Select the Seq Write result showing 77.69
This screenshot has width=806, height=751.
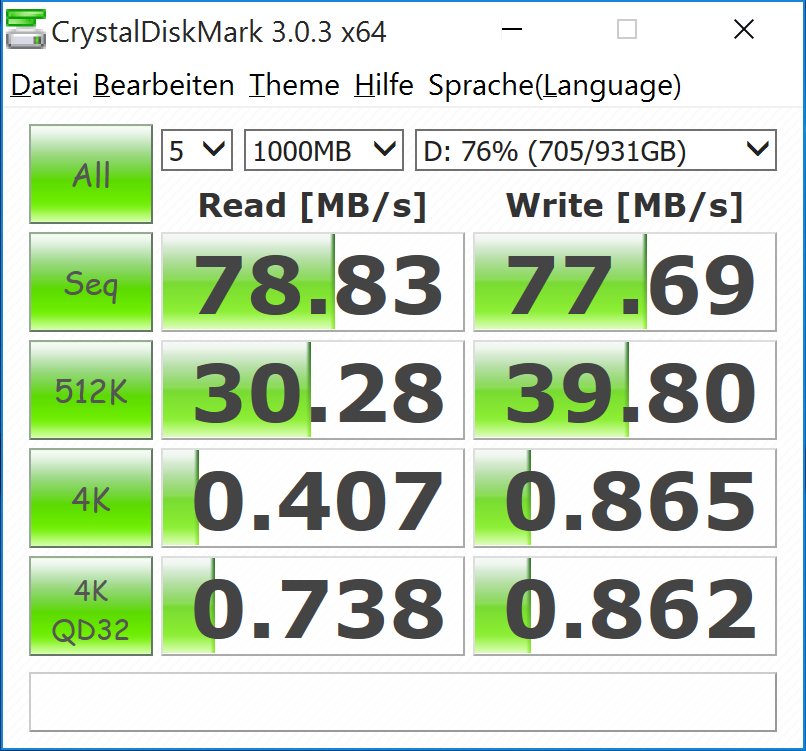624,281
